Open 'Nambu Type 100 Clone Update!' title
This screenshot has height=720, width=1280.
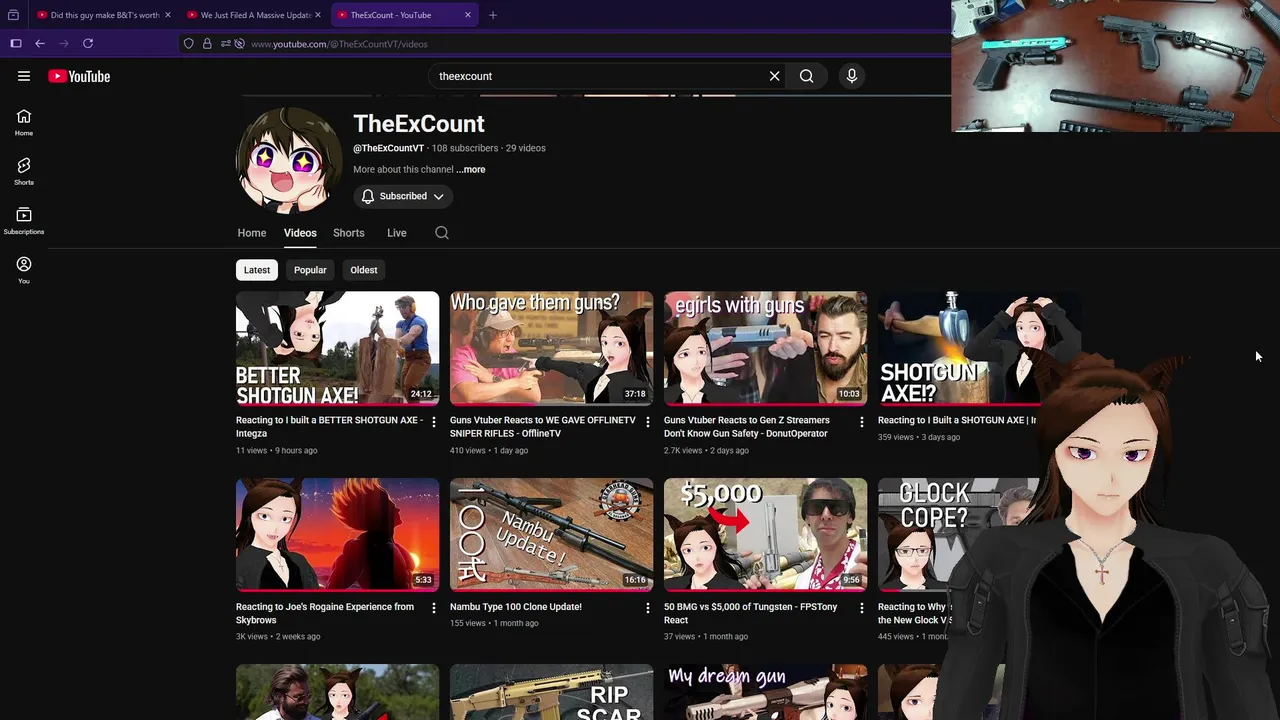coord(516,607)
